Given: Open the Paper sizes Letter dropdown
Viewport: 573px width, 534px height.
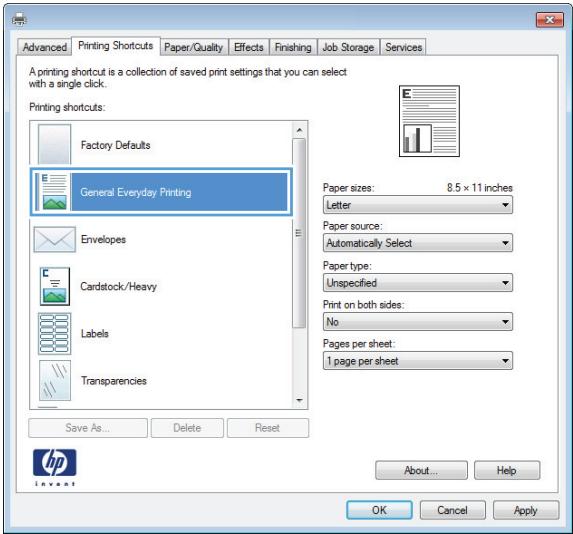Looking at the screenshot, I should [418, 205].
